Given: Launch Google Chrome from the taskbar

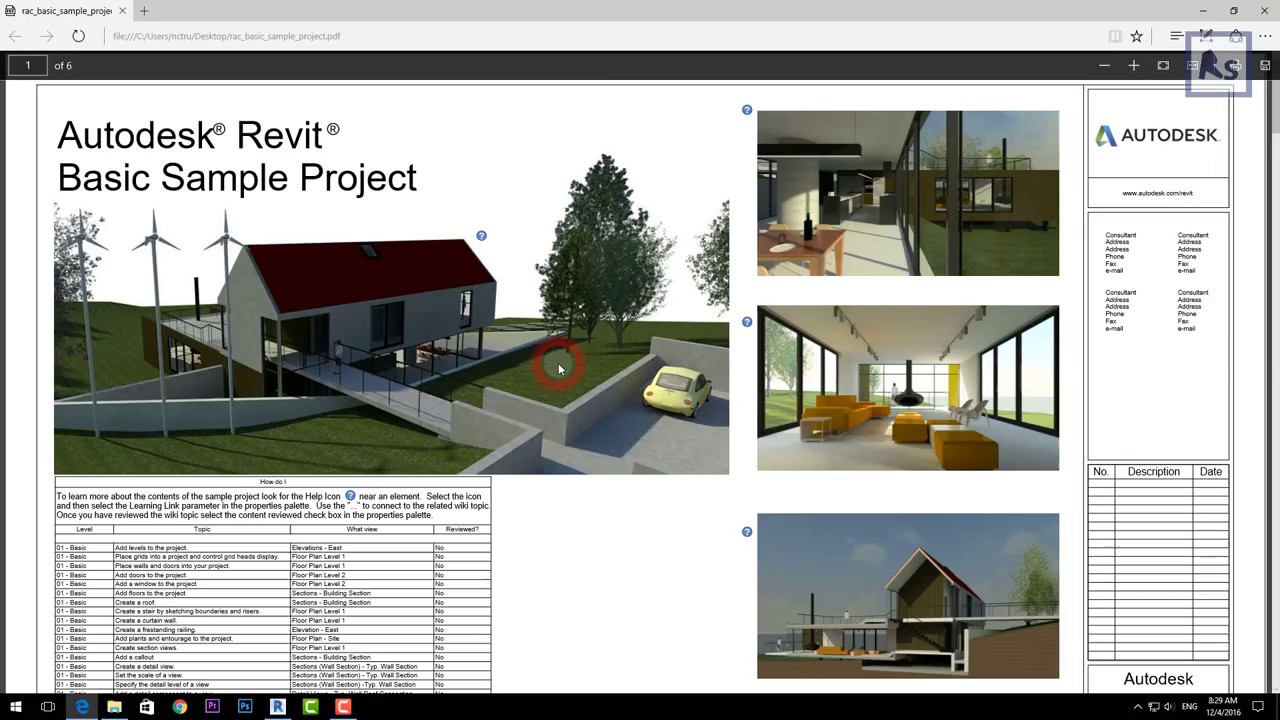Looking at the screenshot, I should (179, 707).
